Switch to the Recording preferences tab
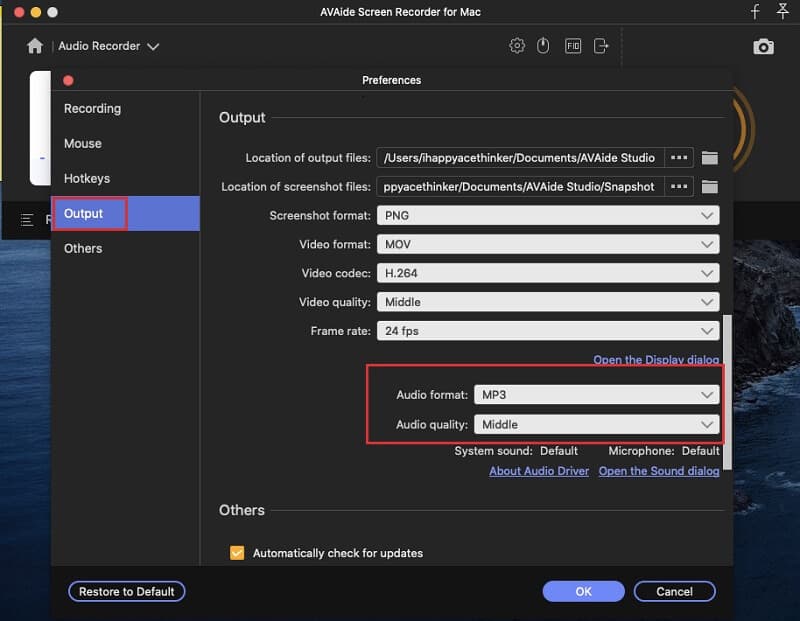Screen dimensions: 800x621 click(x=125, y=109)
